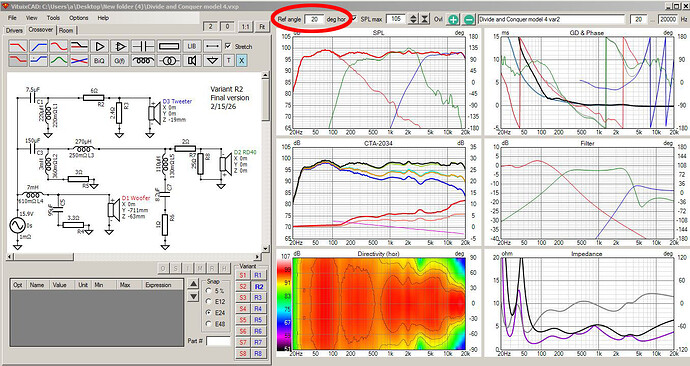
Task: Add a resistor component
Action: (169, 46)
